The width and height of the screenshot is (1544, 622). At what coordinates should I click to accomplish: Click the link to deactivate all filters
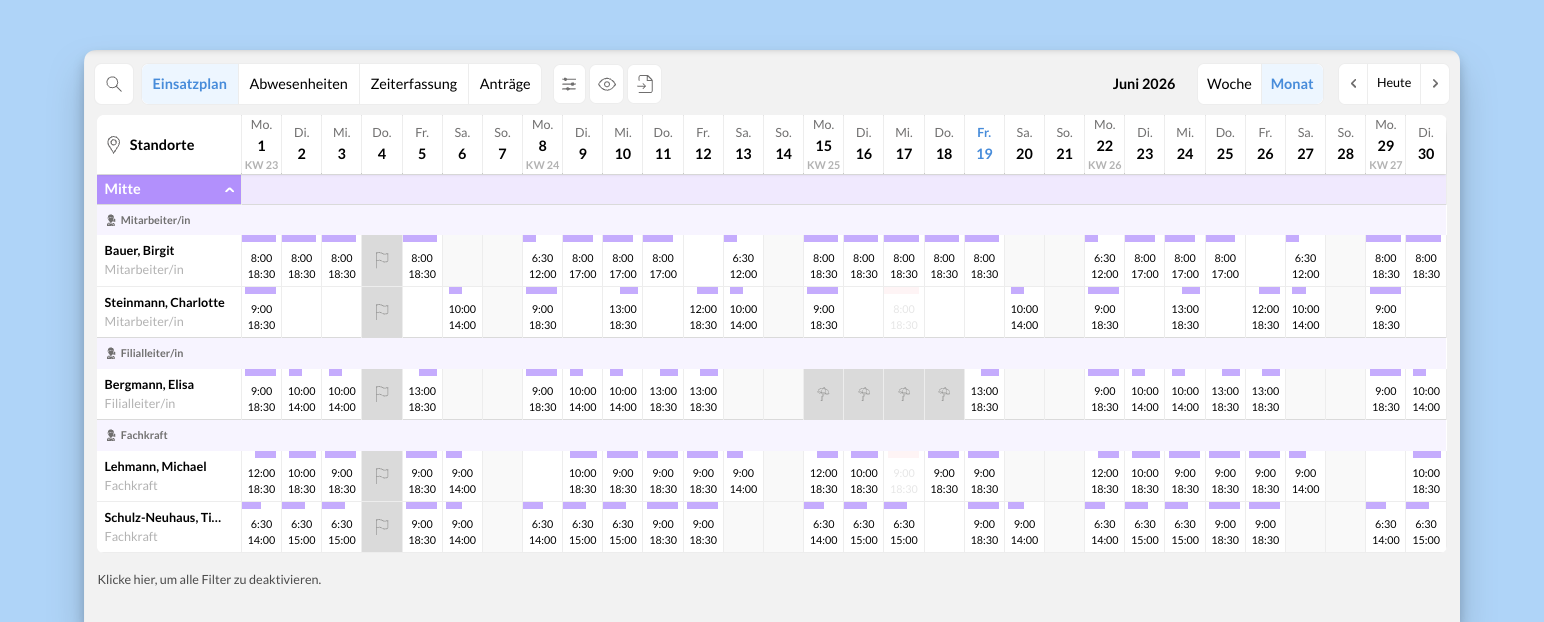click(x=209, y=579)
